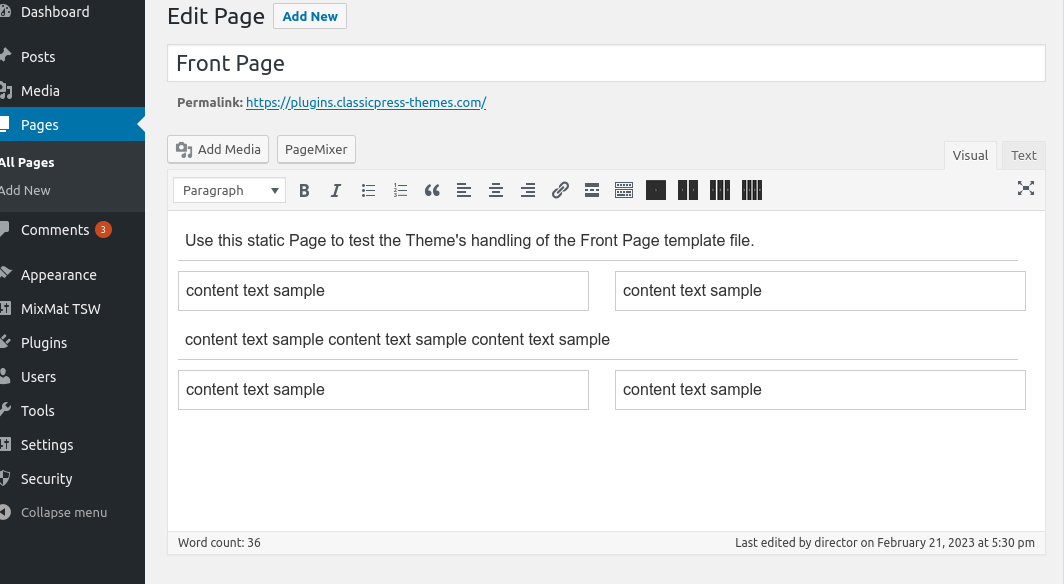Open the plugins.classicpress-themes.com permalink
Image resolution: width=1064 pixels, height=584 pixels.
tap(366, 102)
